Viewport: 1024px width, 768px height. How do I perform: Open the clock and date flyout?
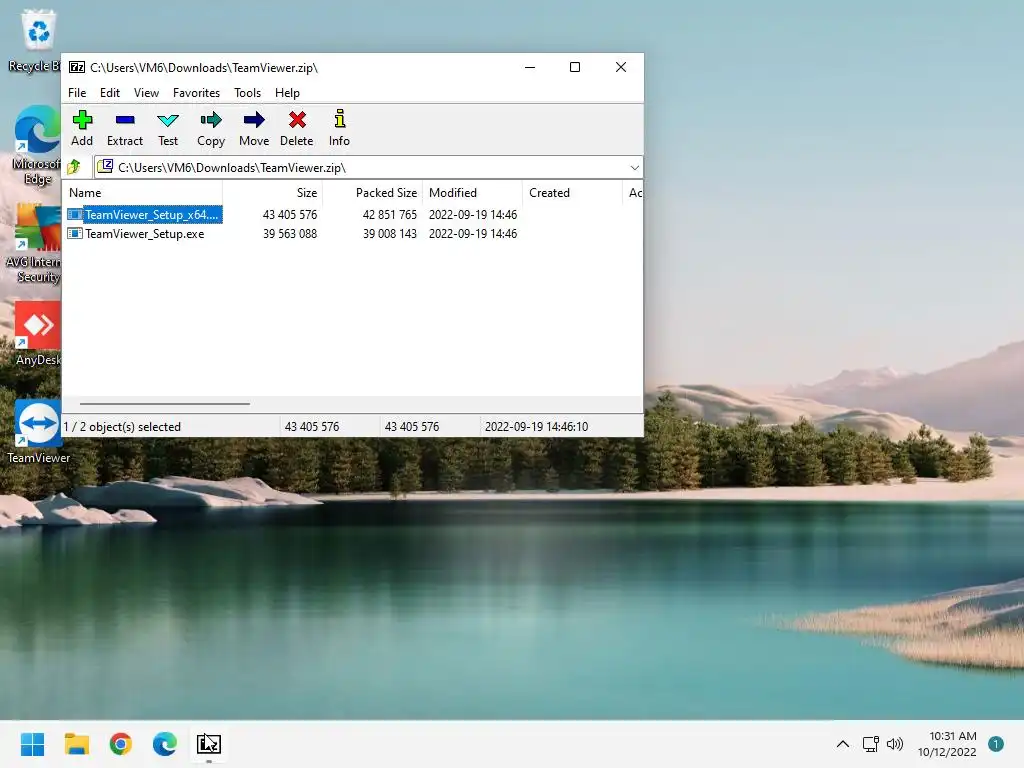[947, 744]
